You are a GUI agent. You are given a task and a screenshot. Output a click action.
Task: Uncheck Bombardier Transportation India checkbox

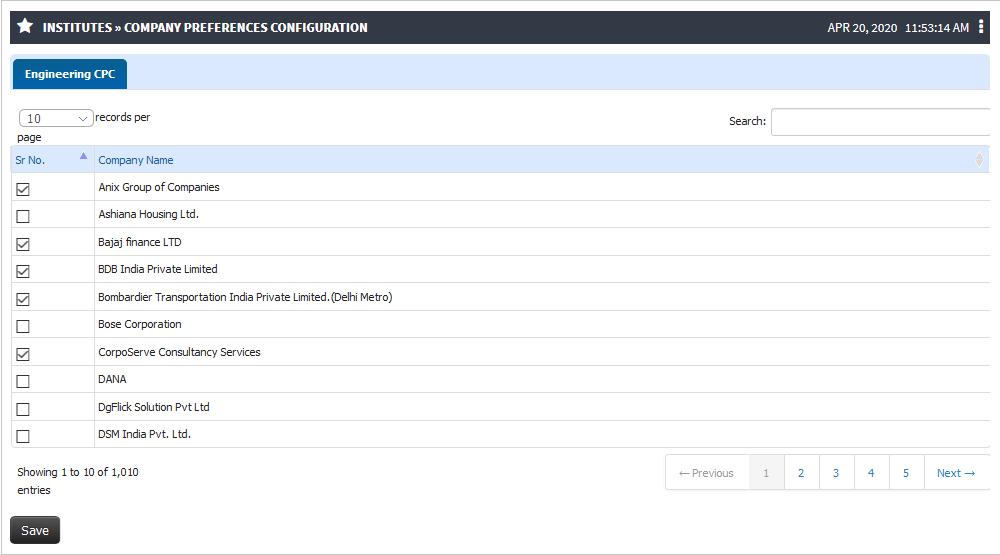pos(23,299)
